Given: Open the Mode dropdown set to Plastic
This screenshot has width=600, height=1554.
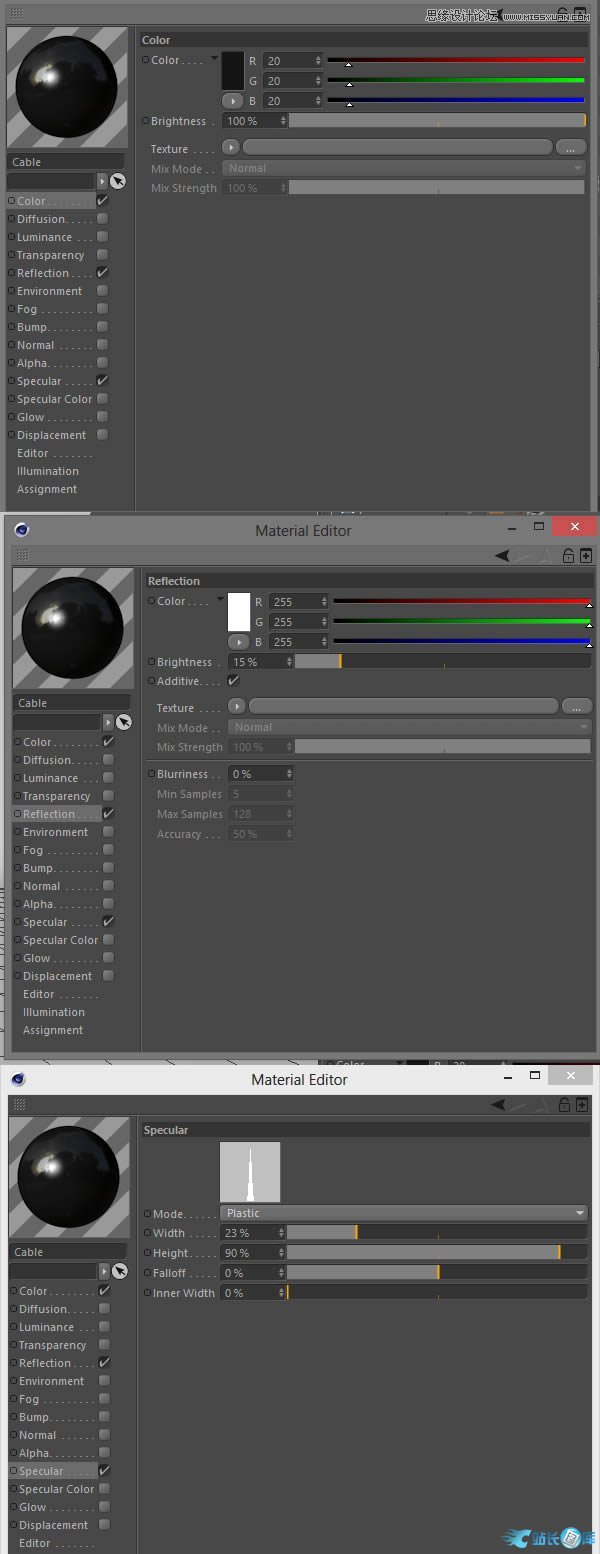Looking at the screenshot, I should 404,1213.
